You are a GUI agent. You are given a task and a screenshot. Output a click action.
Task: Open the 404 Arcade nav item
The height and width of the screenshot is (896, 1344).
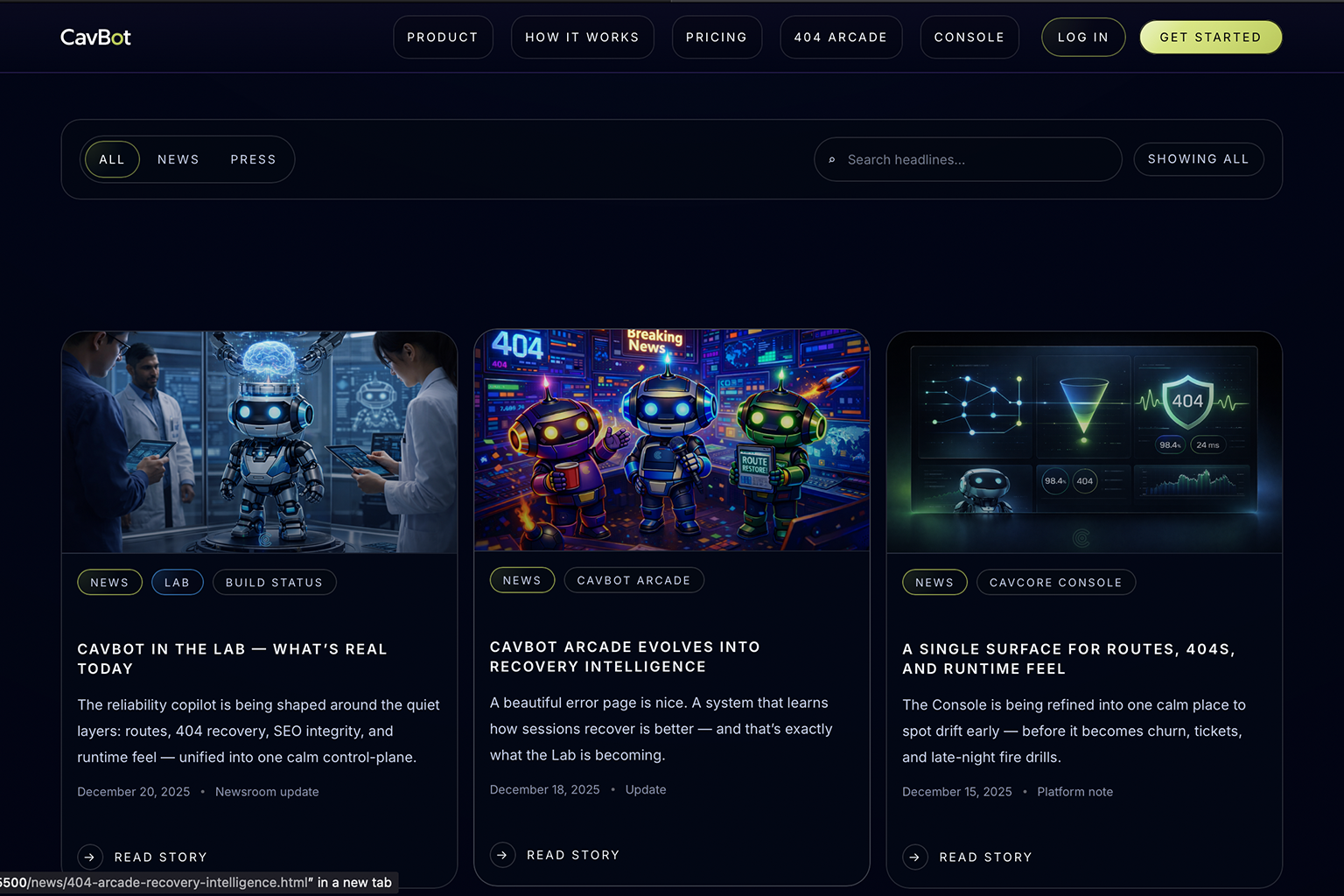(840, 37)
